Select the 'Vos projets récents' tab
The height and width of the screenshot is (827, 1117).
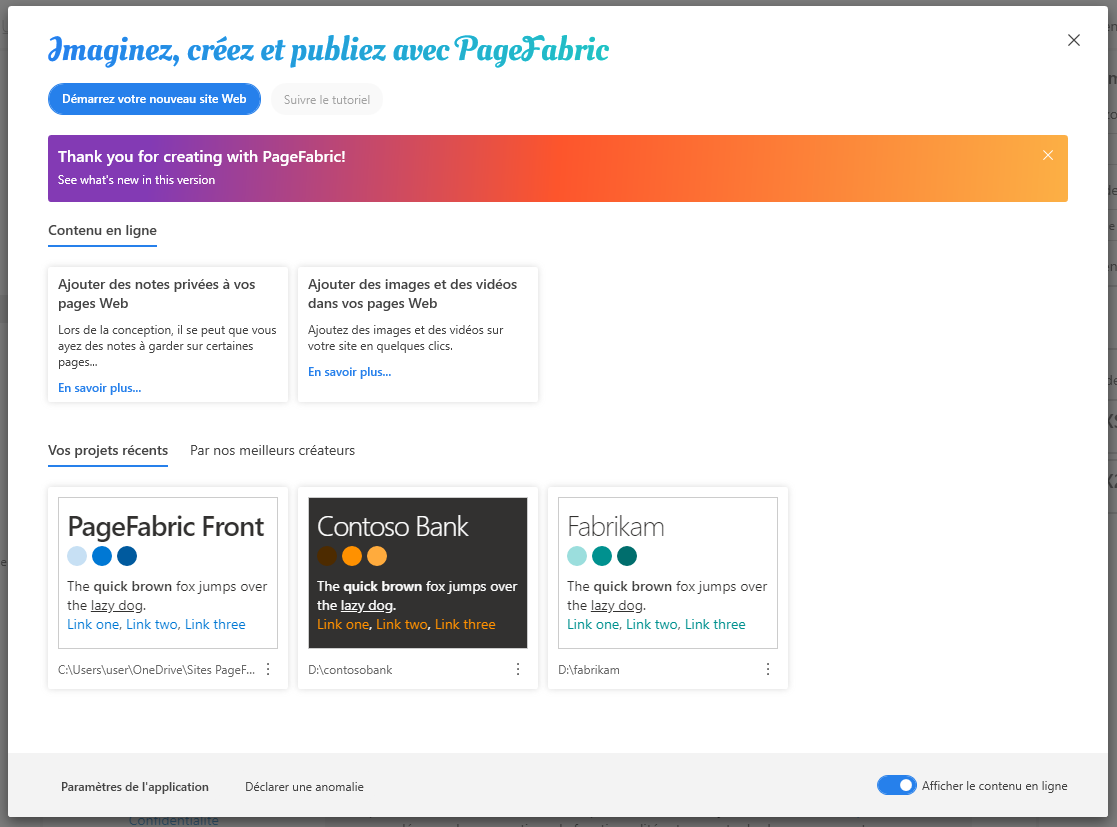click(x=107, y=450)
